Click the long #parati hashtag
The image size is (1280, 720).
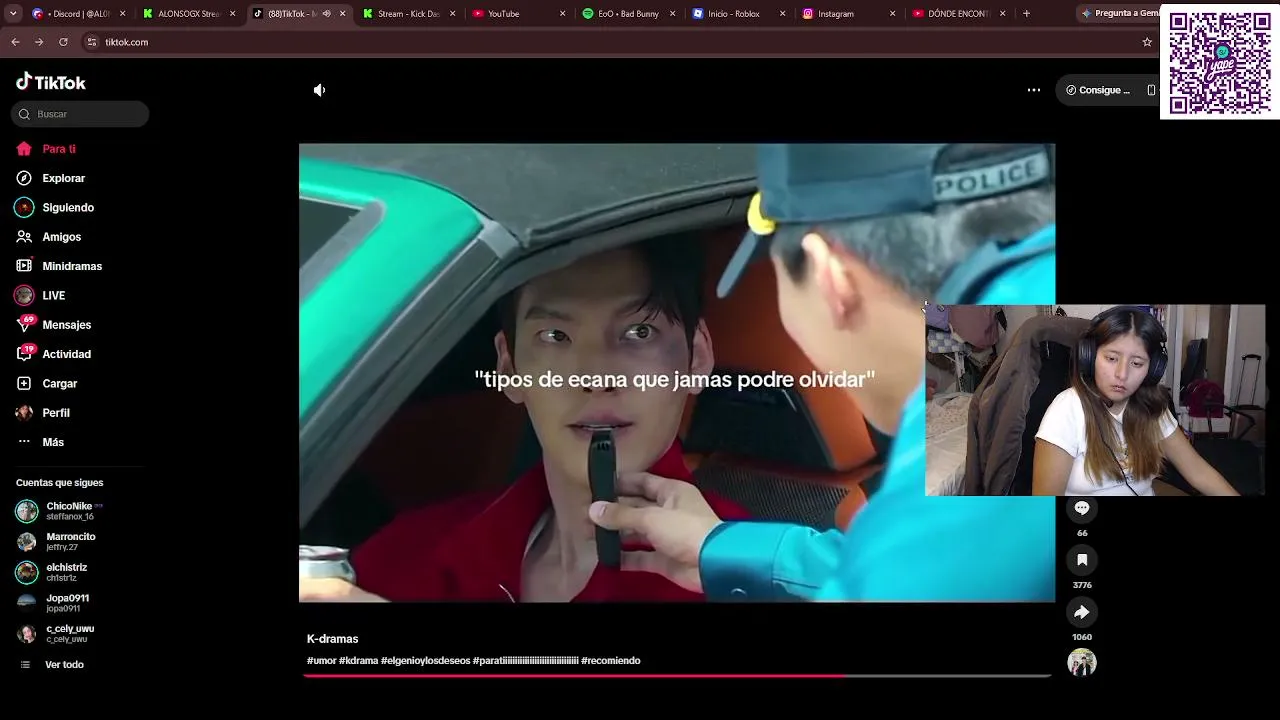(x=526, y=661)
